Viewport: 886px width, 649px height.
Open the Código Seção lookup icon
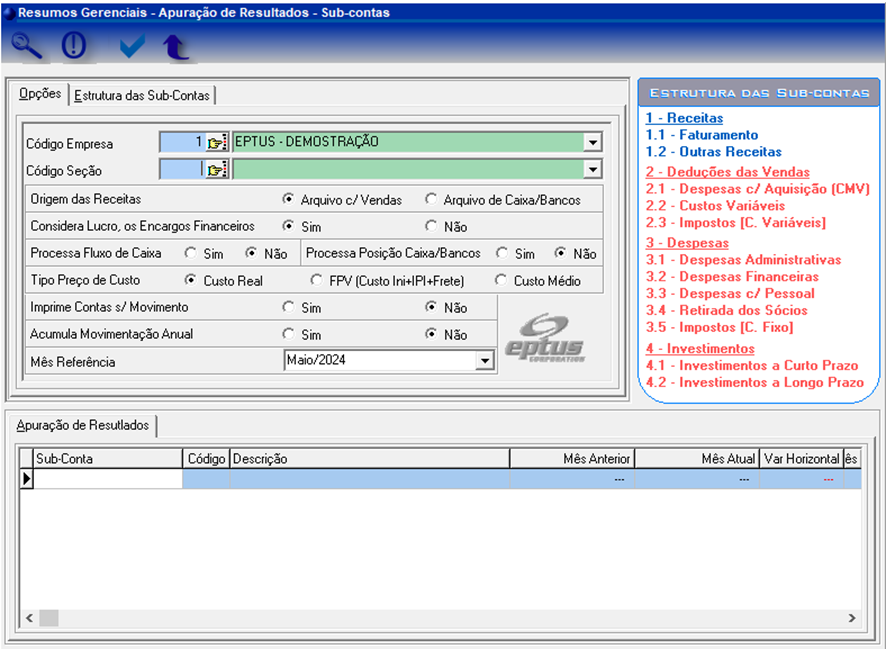pos(217,170)
